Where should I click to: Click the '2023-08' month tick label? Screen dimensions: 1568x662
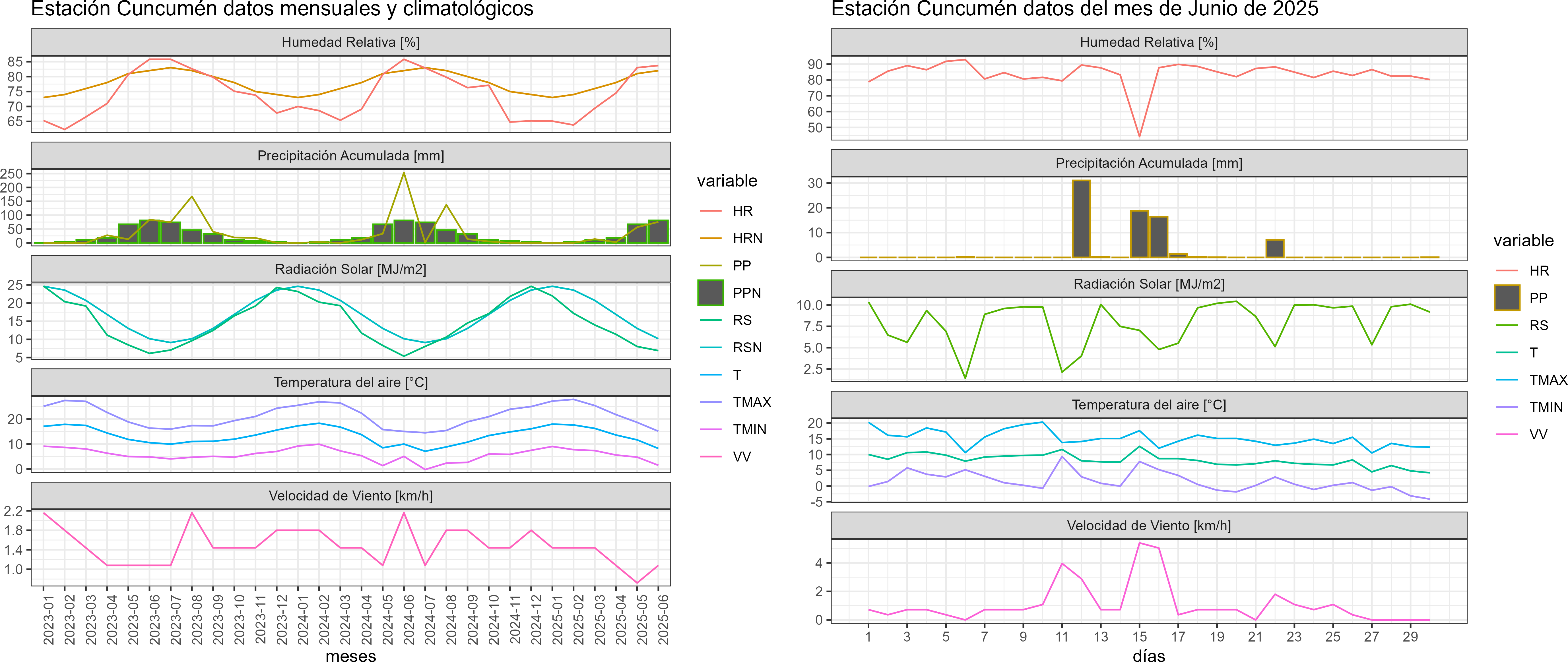(x=197, y=619)
